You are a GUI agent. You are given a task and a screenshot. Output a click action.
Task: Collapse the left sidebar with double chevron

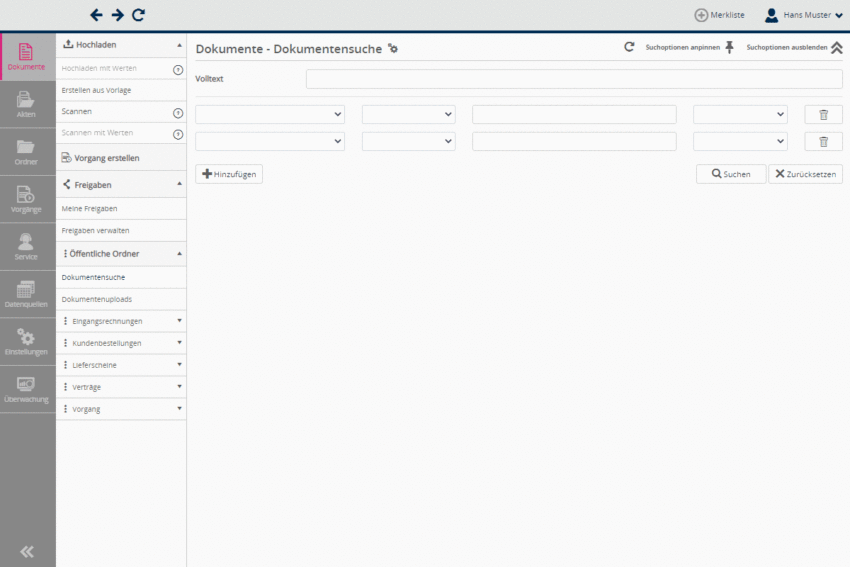tap(27, 551)
